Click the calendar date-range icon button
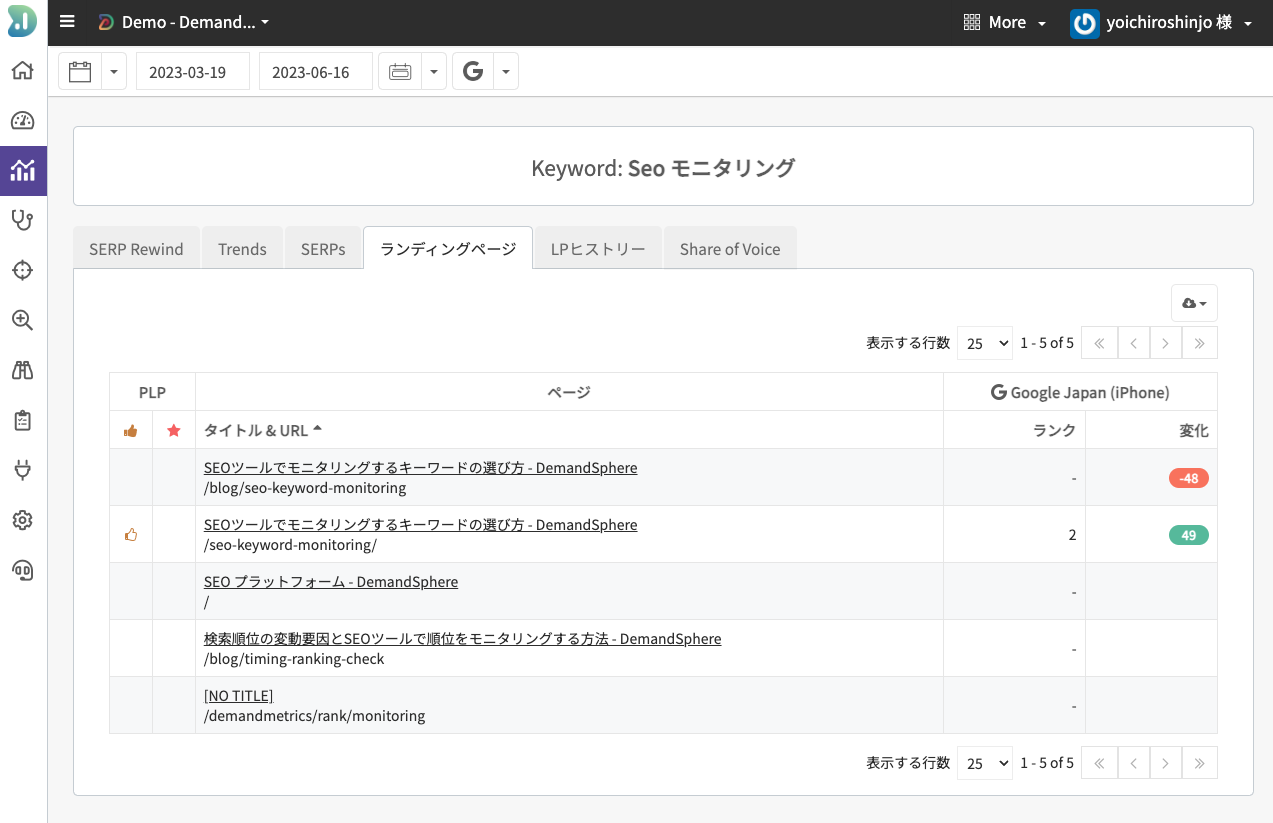Image resolution: width=1273 pixels, height=823 pixels. [80, 71]
